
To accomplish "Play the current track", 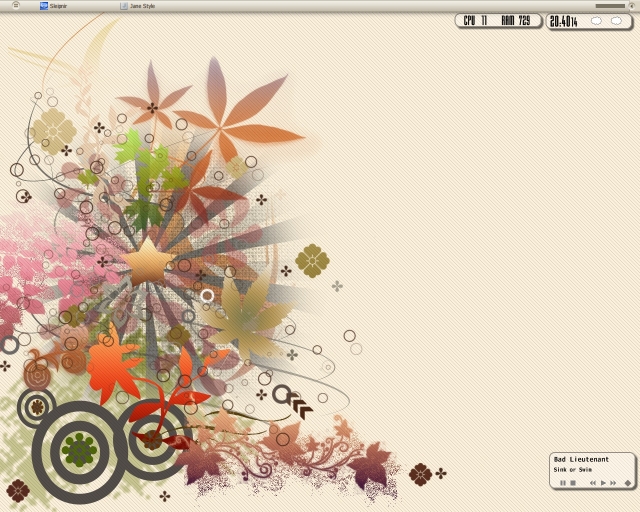I will tap(603, 483).
